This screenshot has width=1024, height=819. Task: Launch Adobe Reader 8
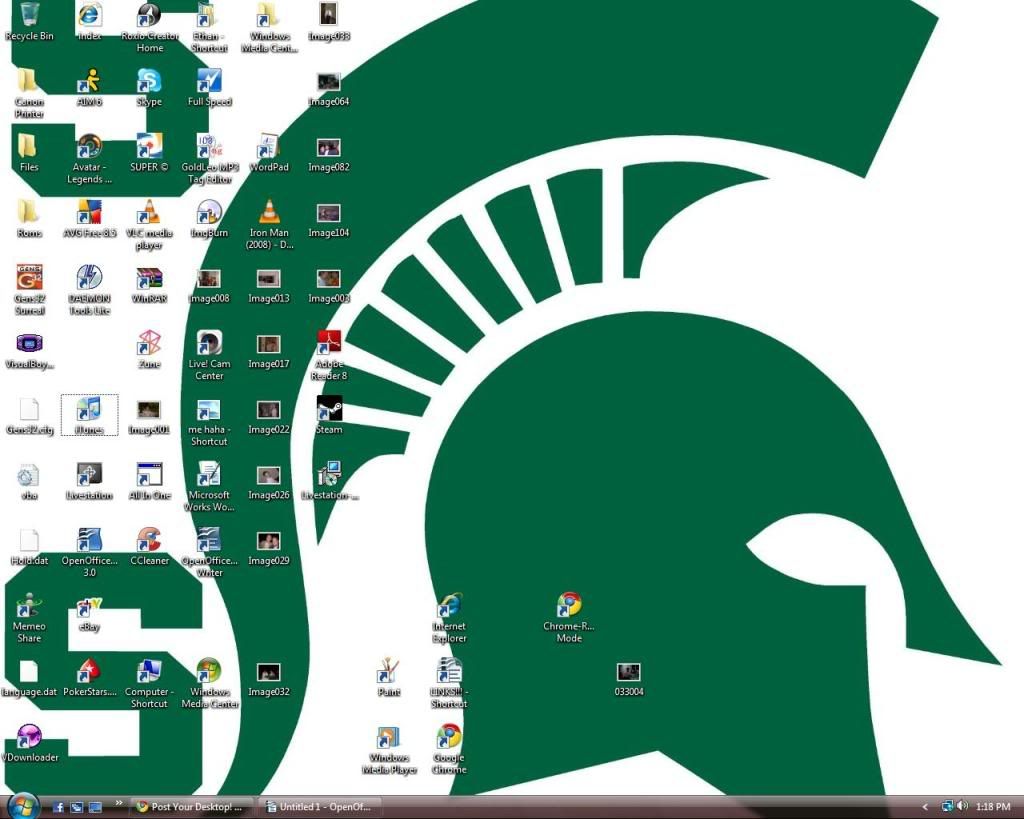329,344
